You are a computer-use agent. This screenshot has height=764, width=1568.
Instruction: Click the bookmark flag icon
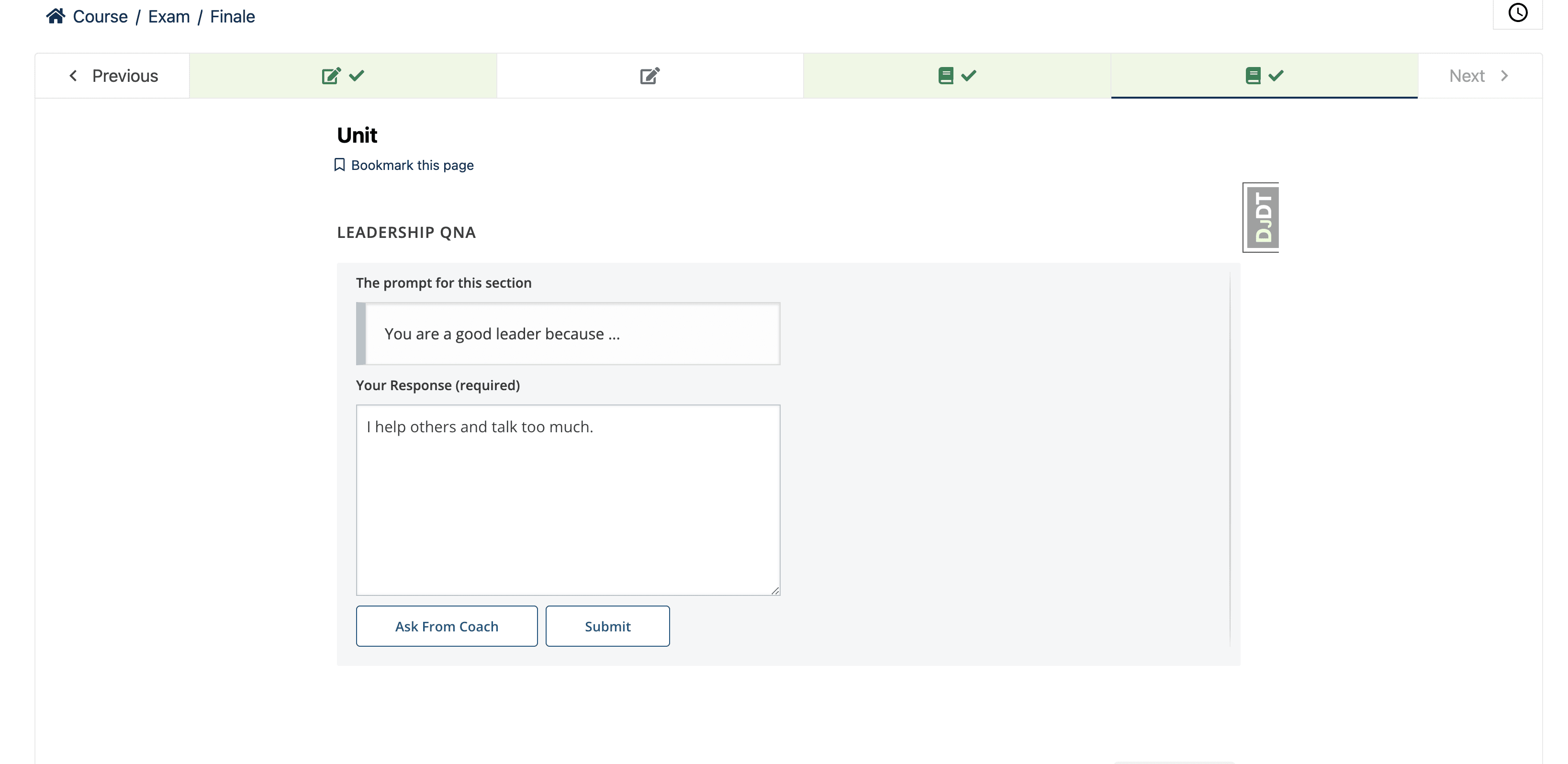pyautogui.click(x=339, y=164)
